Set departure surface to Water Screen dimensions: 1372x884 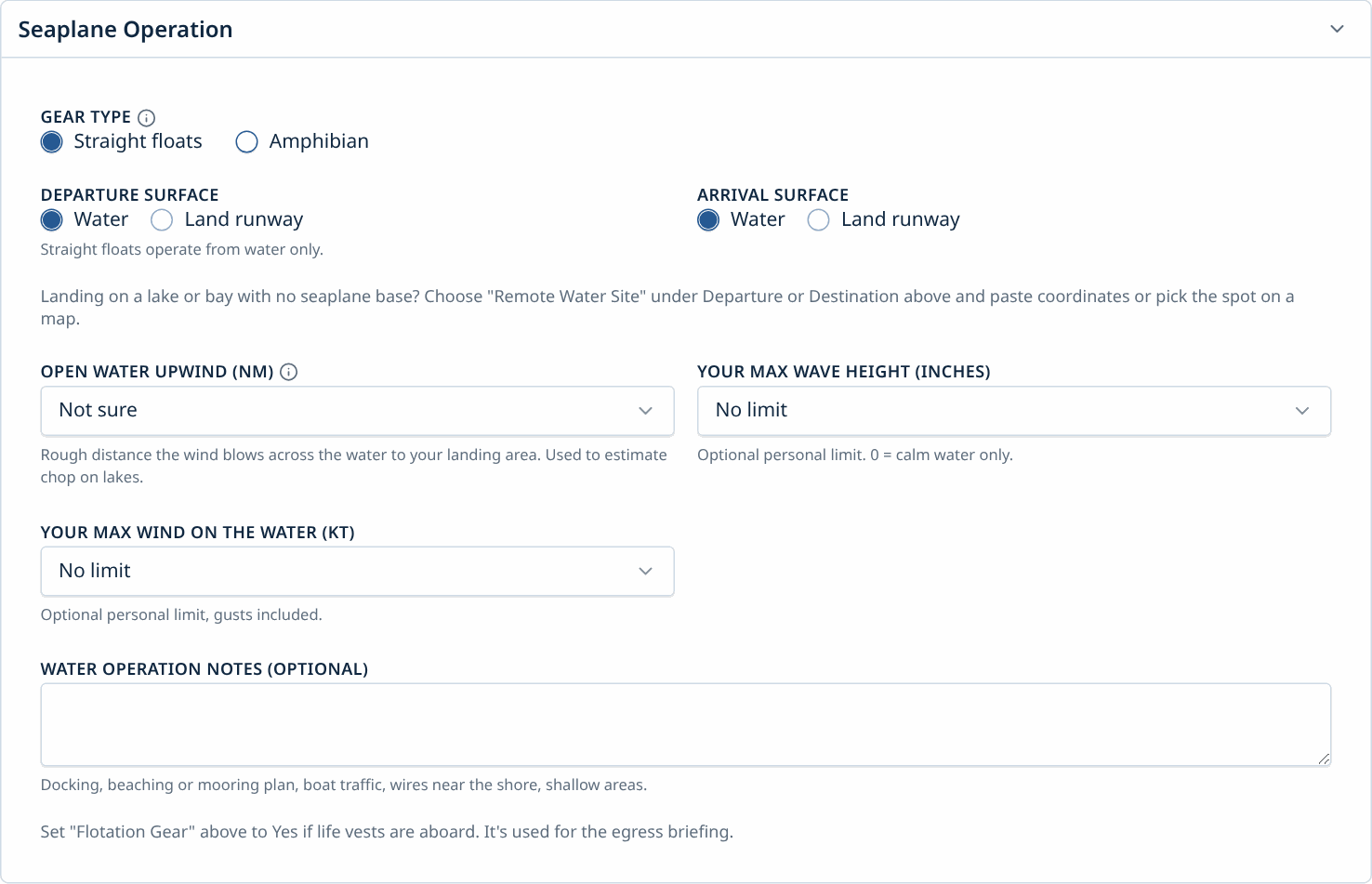52,219
